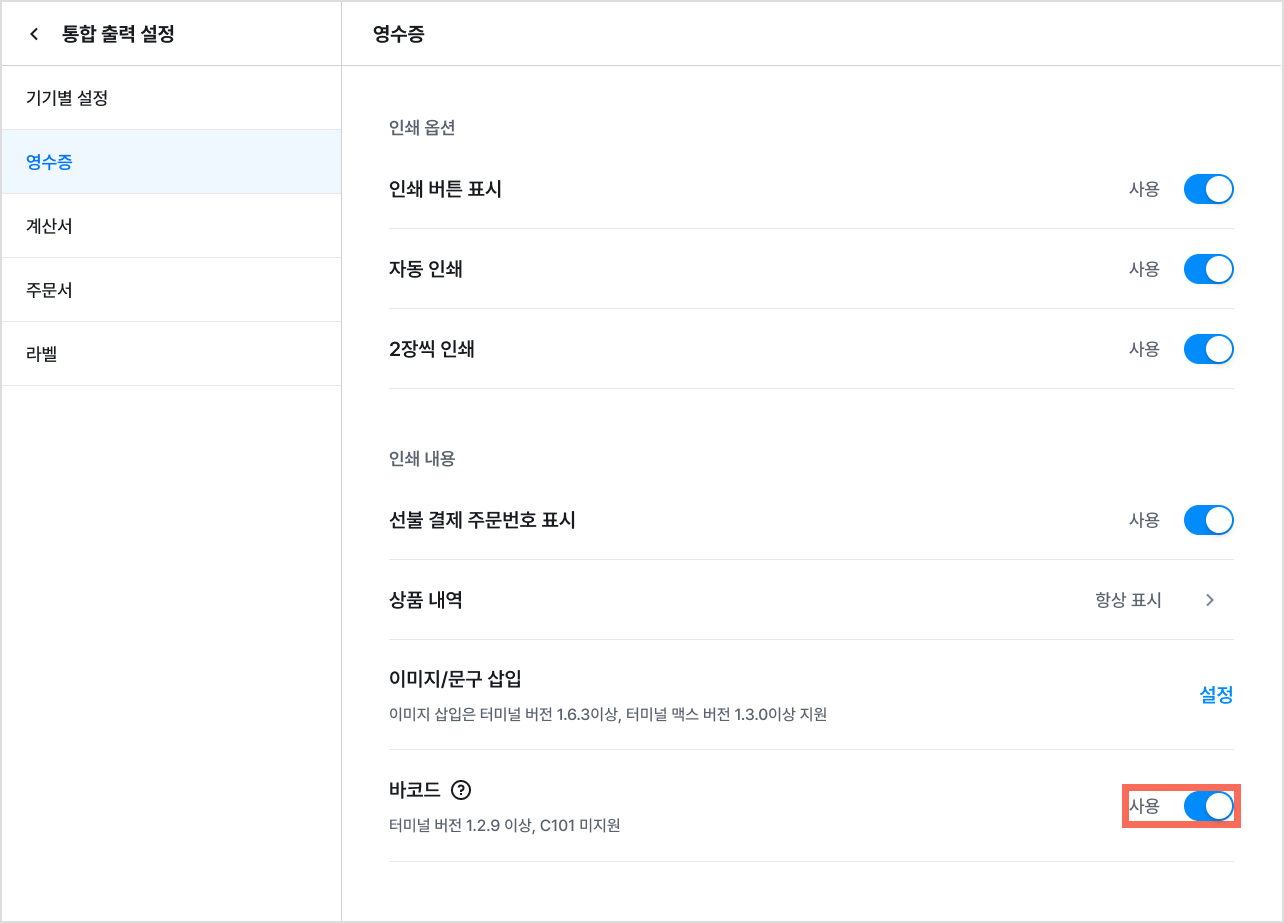Select 라벨 in the sidebar
1284x923 pixels.
(x=171, y=354)
